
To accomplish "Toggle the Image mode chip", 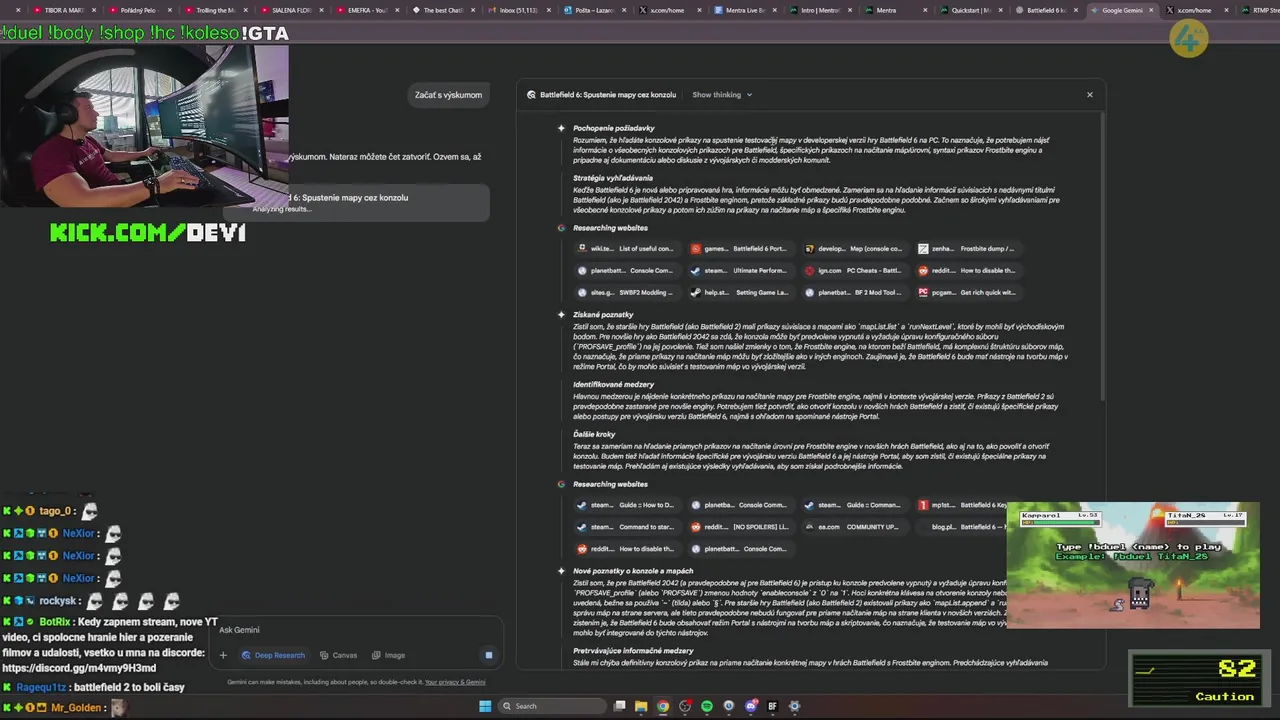I will tap(388, 655).
